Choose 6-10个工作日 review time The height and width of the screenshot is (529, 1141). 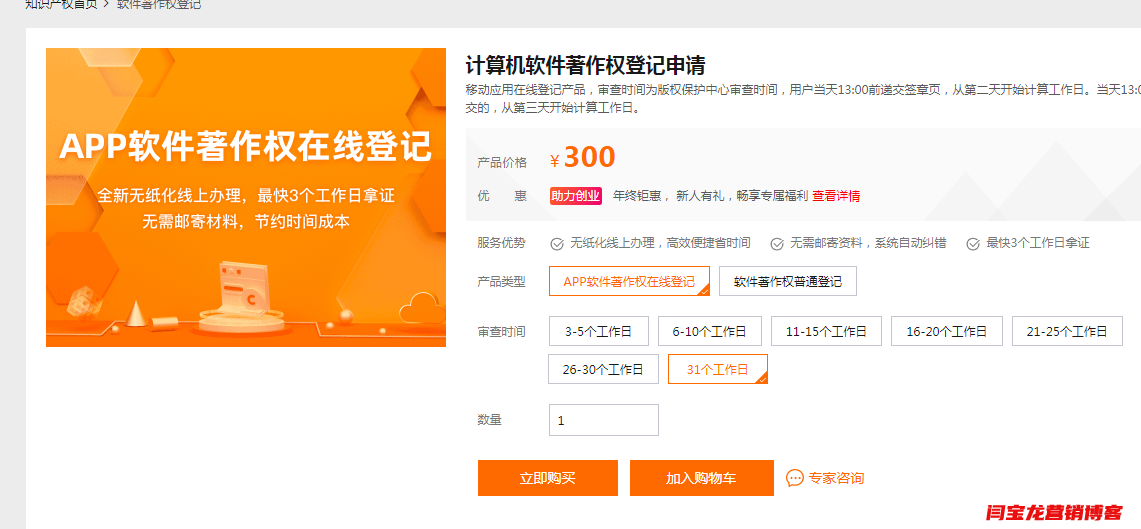710,331
